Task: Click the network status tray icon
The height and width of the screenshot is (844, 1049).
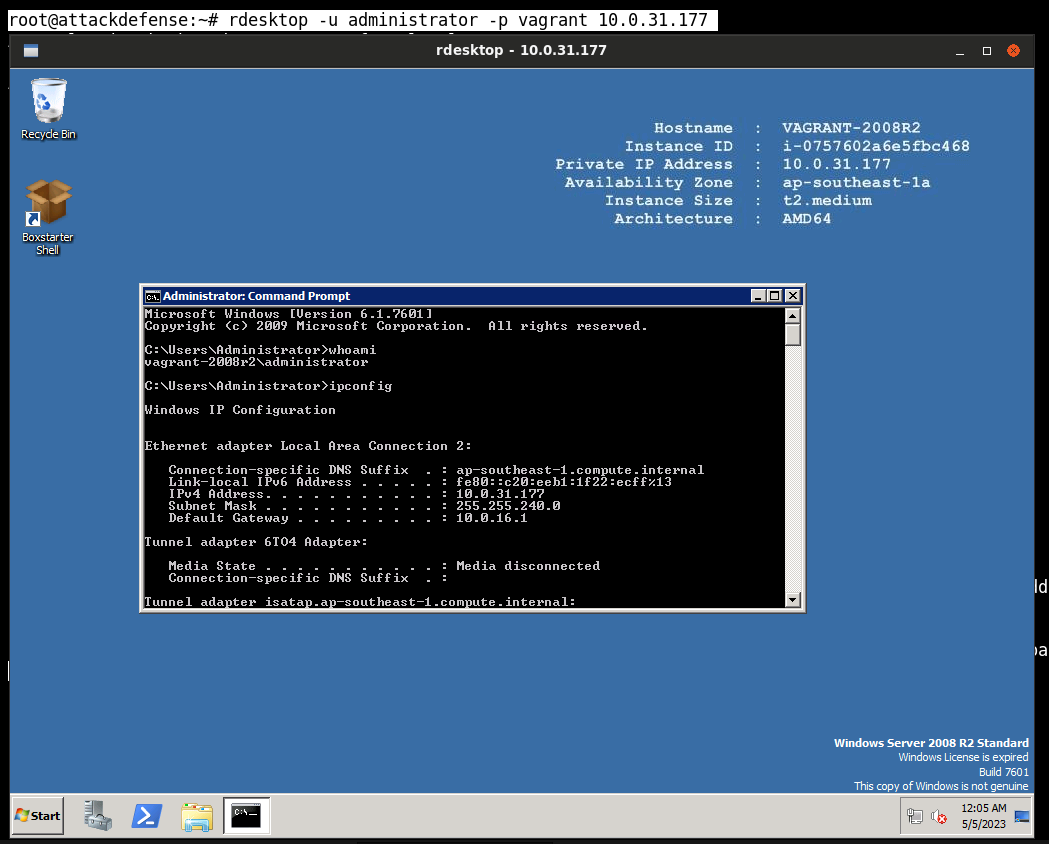Action: coord(915,816)
